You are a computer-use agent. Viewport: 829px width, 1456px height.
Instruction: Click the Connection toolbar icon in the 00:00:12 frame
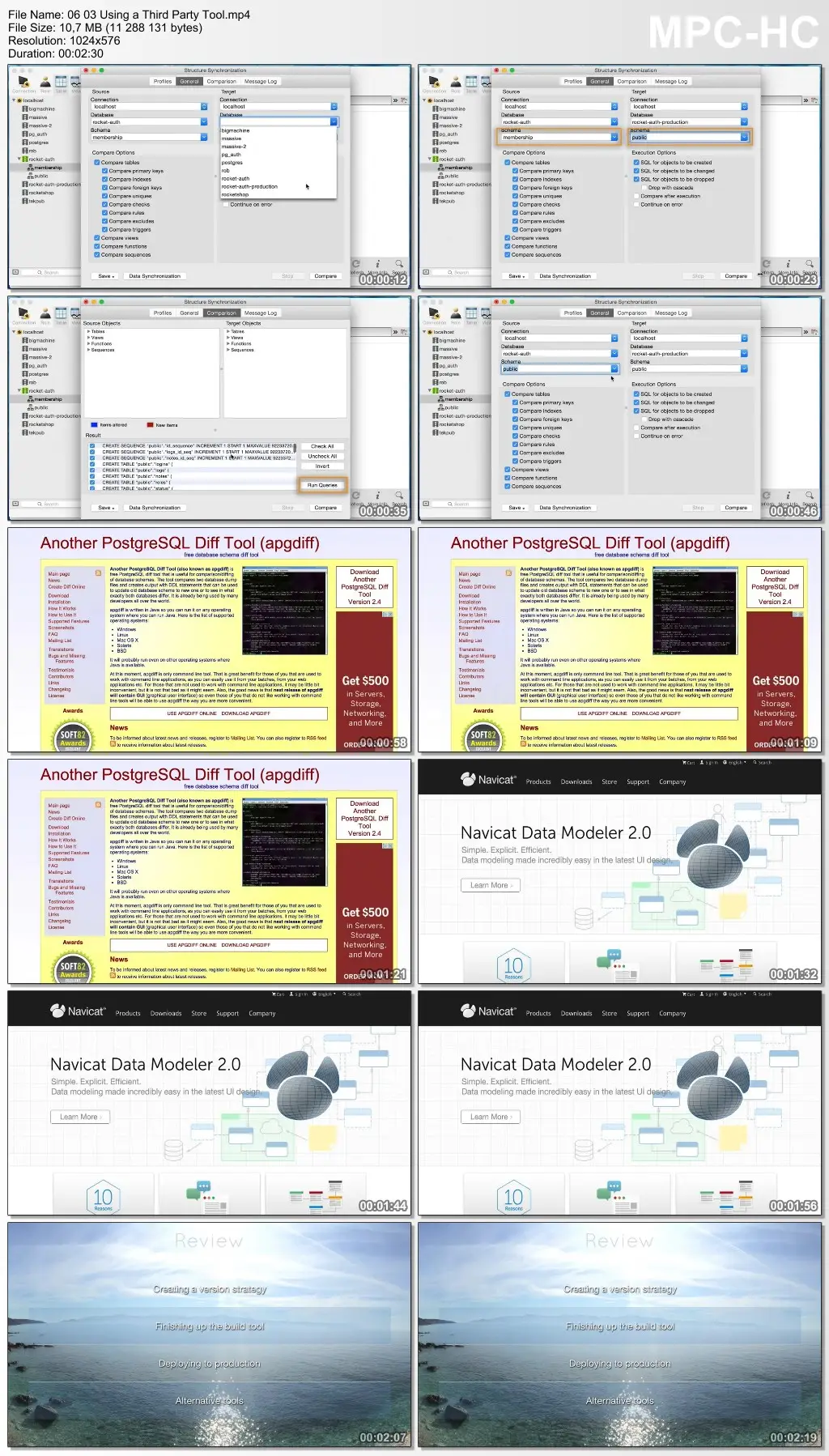[23, 82]
